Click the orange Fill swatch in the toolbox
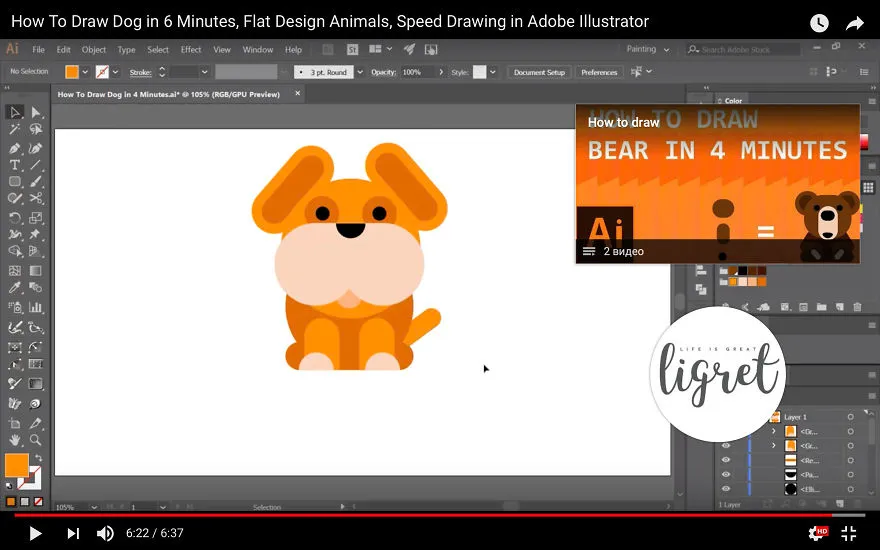Image resolution: width=880 pixels, height=550 pixels. [x=16, y=465]
